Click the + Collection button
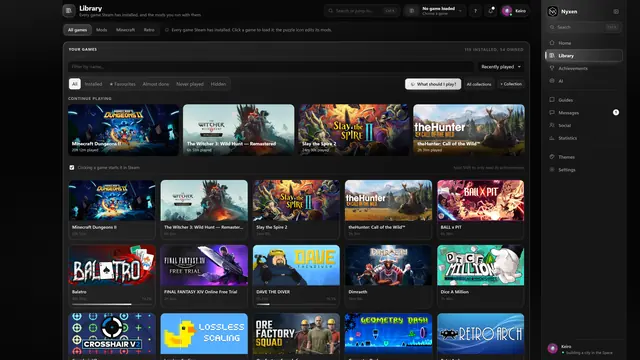640x360 pixels. click(511, 84)
